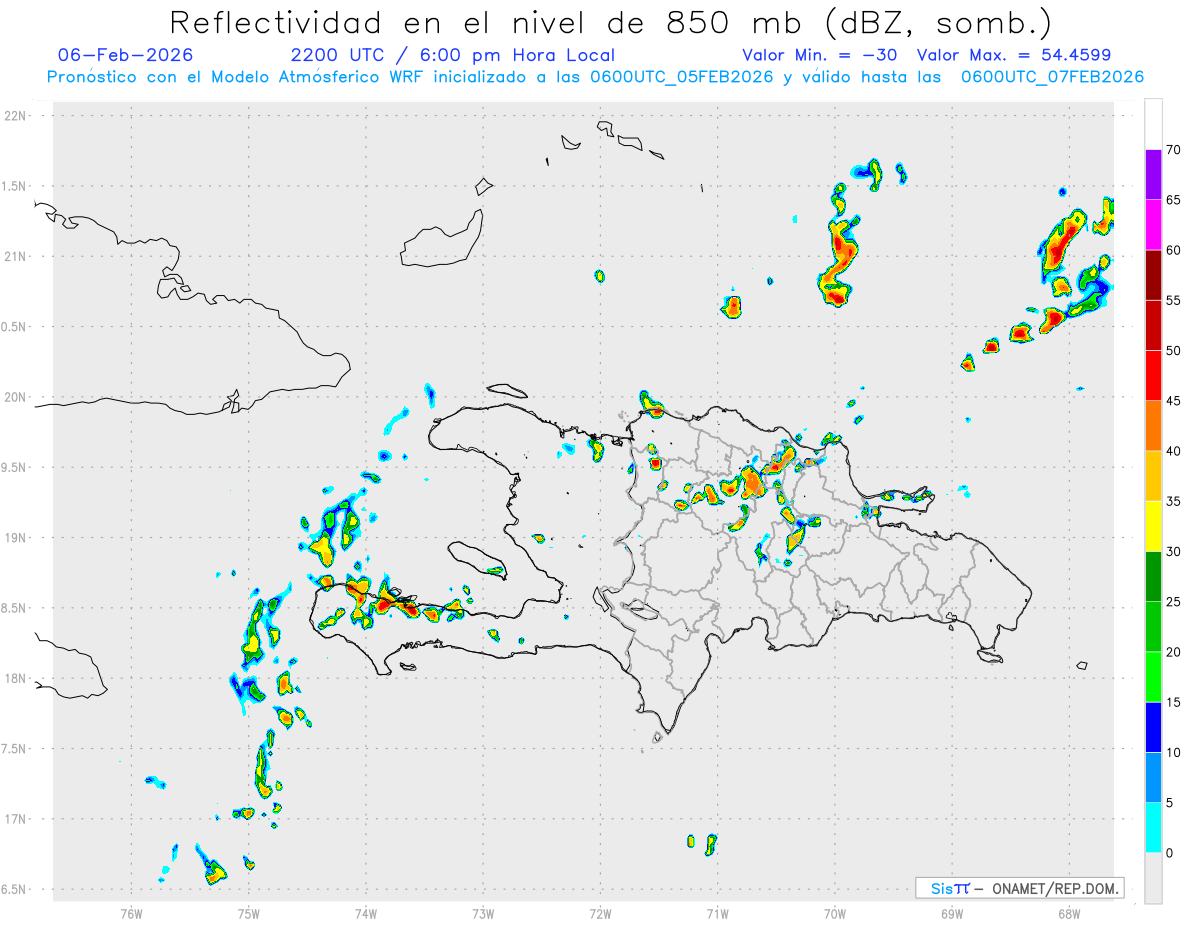Viewport: 1200px width, 927px height.
Task: Click the colorbar value '60'
Action: click(1174, 250)
